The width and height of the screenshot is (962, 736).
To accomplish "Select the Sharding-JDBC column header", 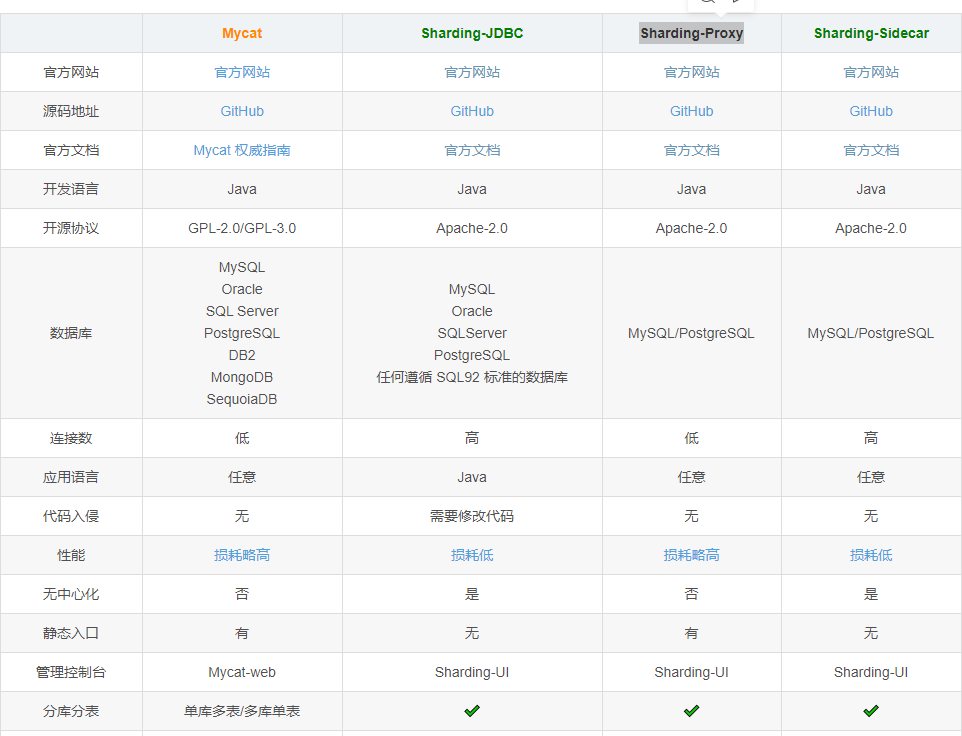I will click(472, 33).
